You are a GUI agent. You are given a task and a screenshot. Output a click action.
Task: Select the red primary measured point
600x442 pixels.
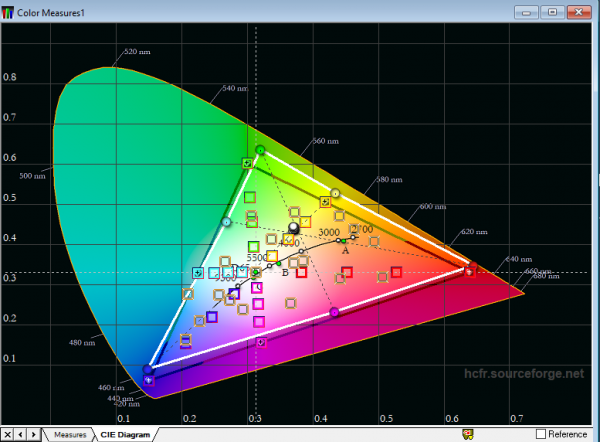(467, 266)
